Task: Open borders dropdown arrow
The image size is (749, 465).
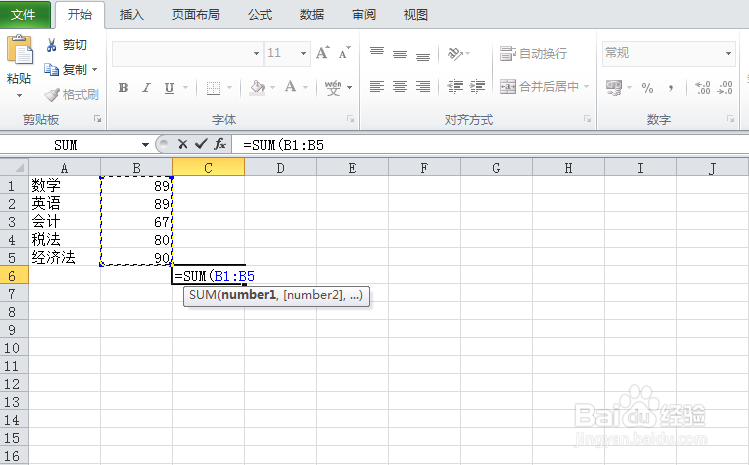Action: pyautogui.click(x=229, y=88)
